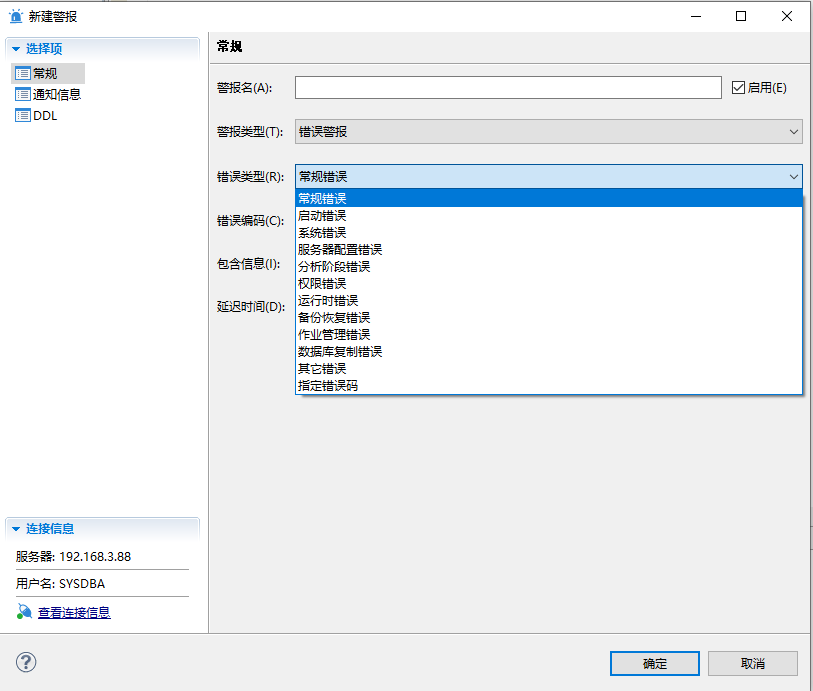
Task: Minimize the 新建警报 window
Action: point(696,16)
